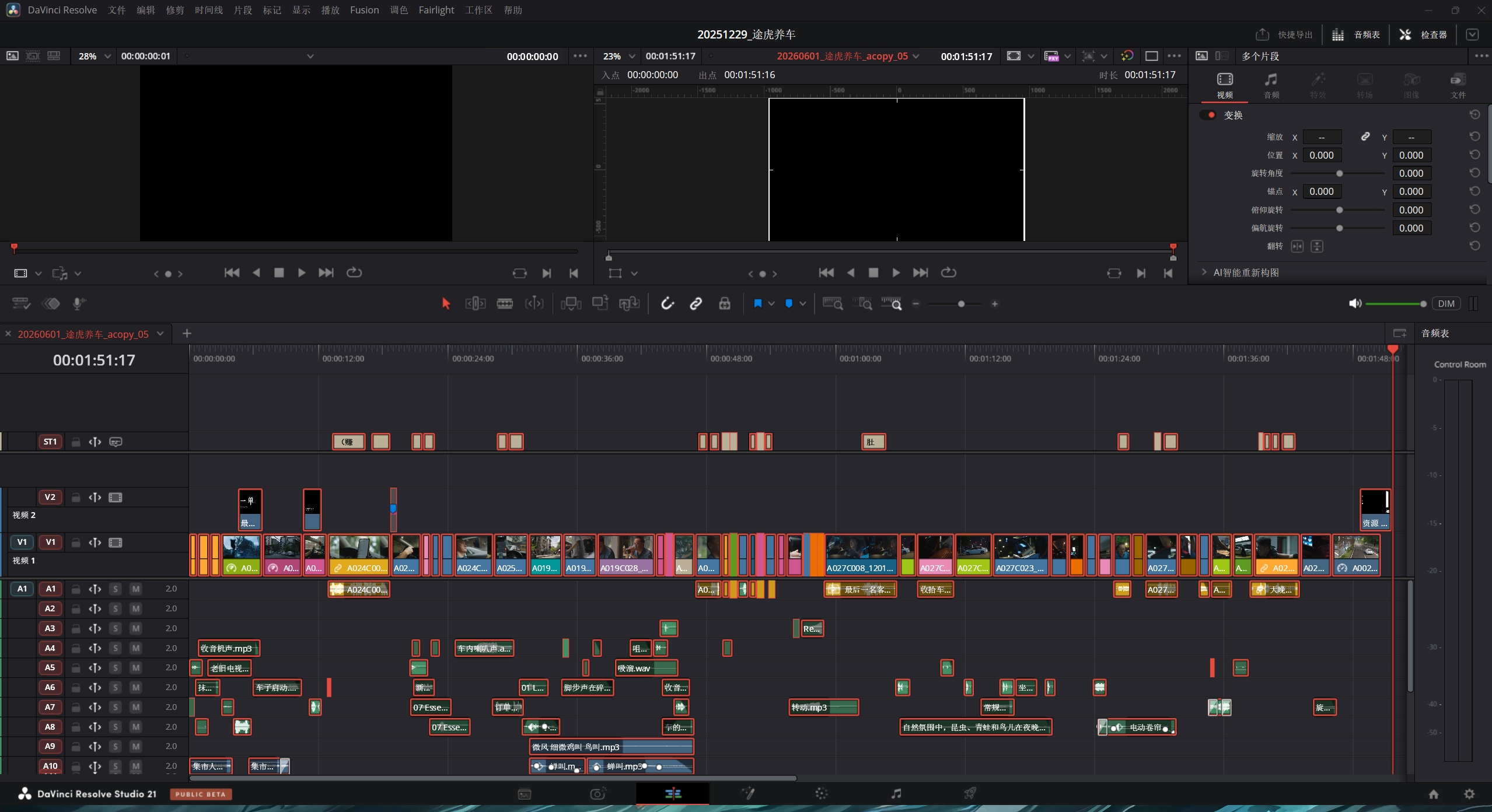Click the detail zoom icon
The height and width of the screenshot is (812, 1492).
click(862, 303)
